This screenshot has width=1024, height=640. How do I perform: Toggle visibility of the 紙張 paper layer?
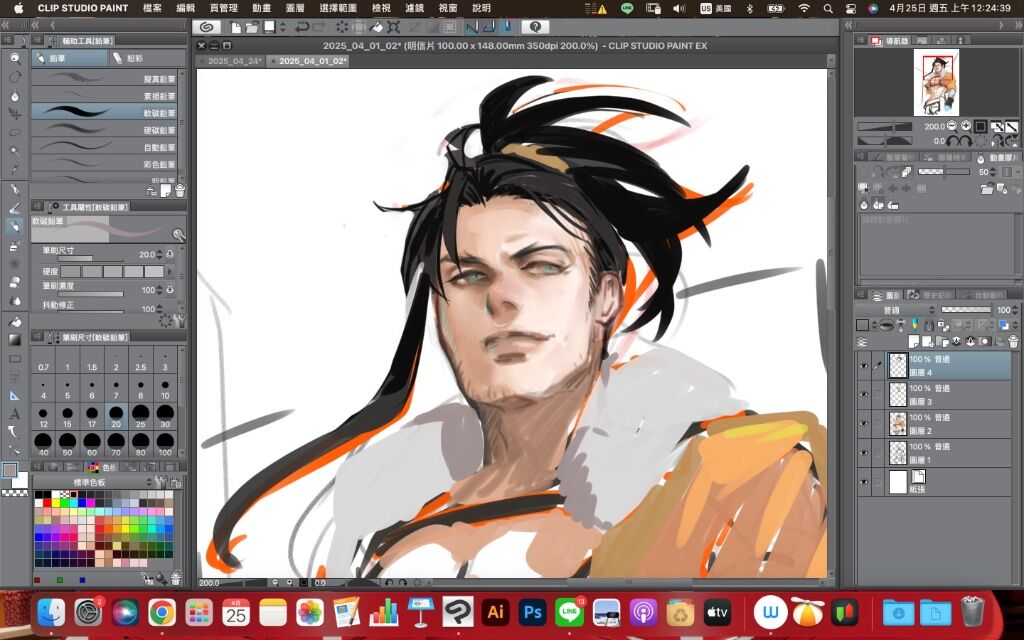864,482
